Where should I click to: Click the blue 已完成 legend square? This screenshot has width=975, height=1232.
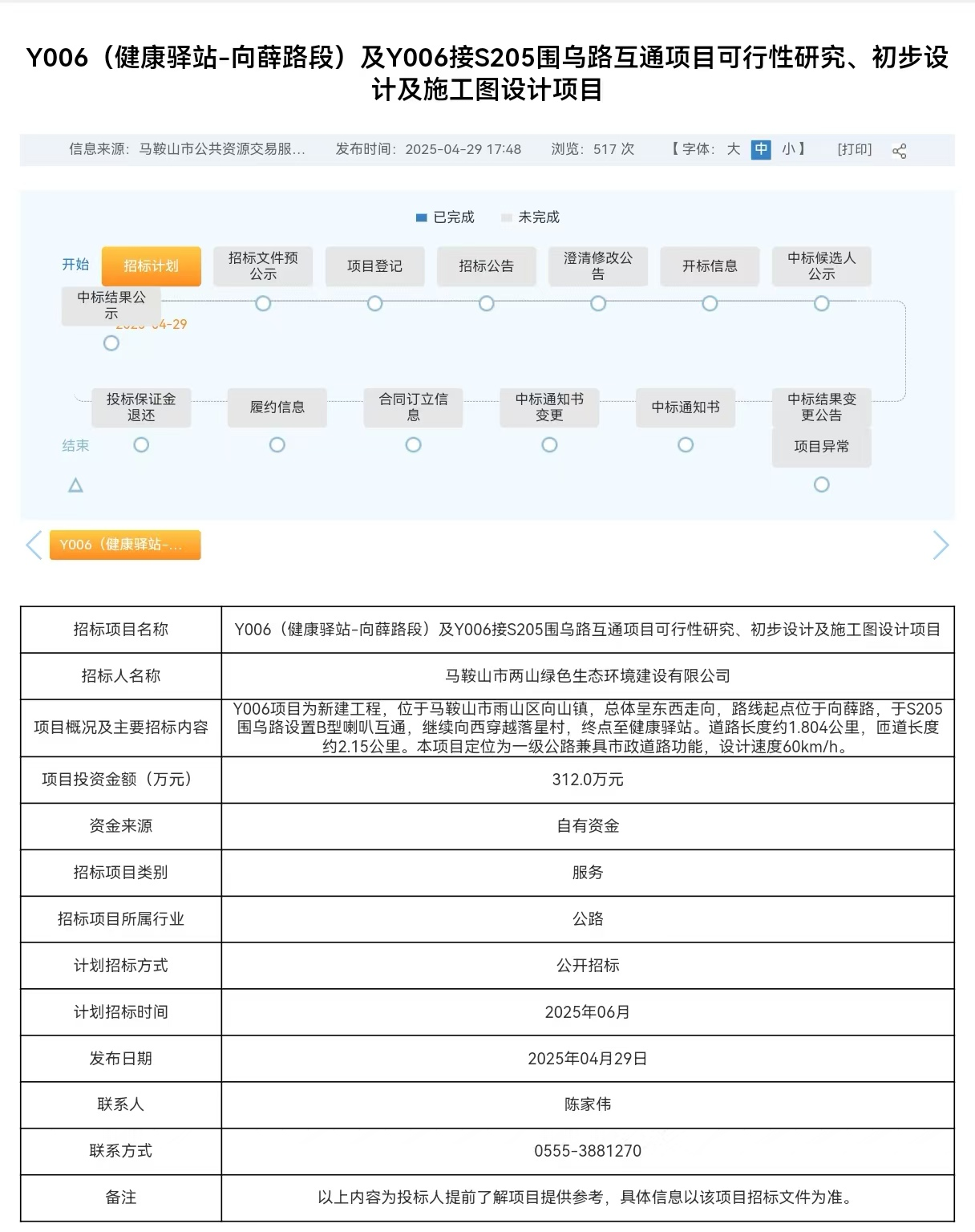point(421,217)
